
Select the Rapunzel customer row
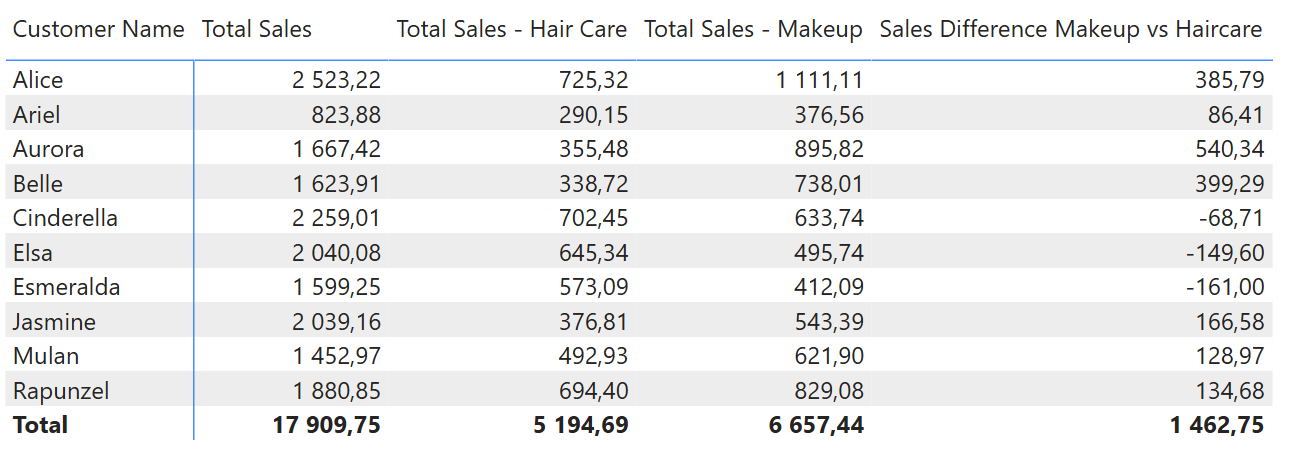(x=61, y=391)
